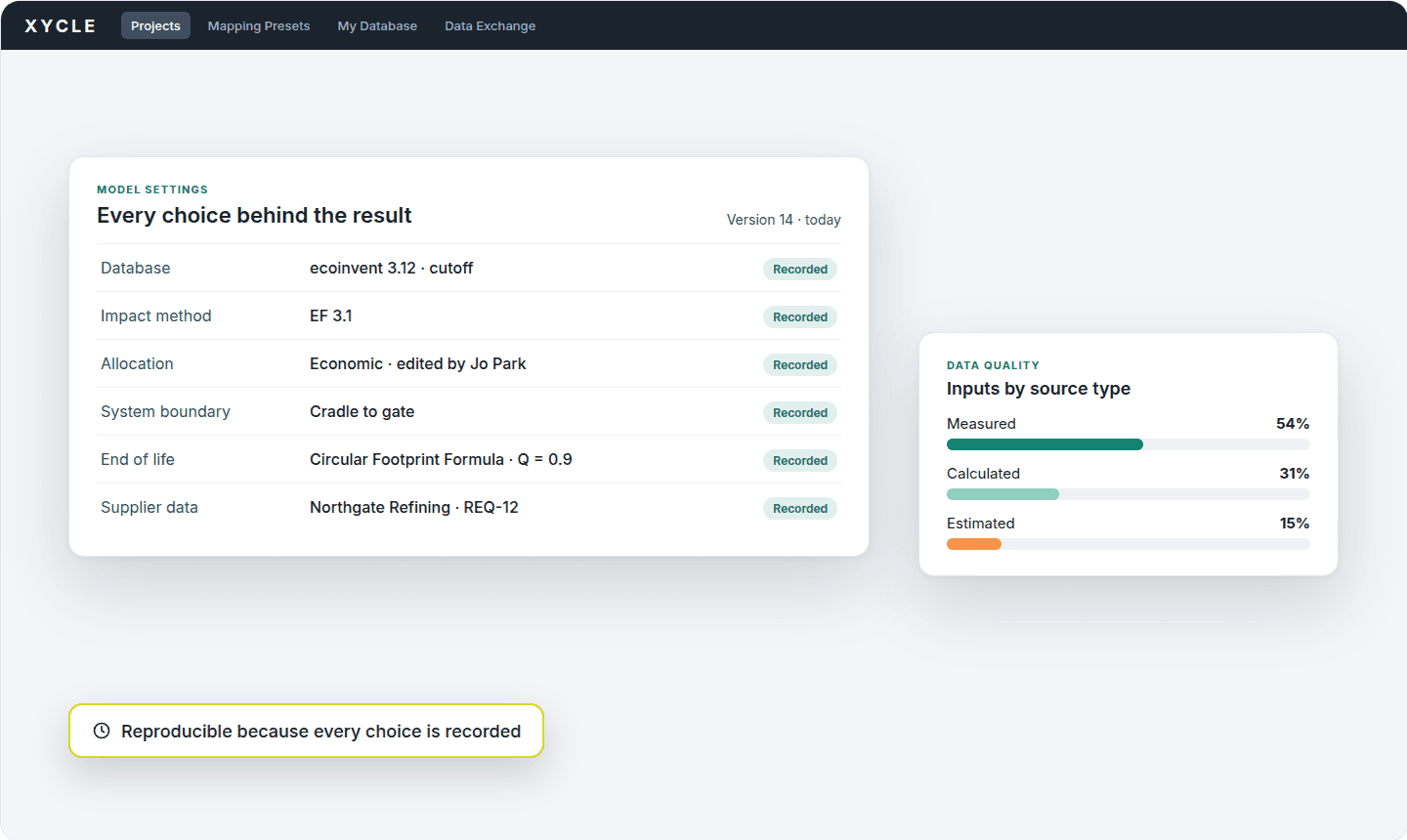This screenshot has height=840, width=1407.
Task: Click the Database row label
Action: point(136,268)
